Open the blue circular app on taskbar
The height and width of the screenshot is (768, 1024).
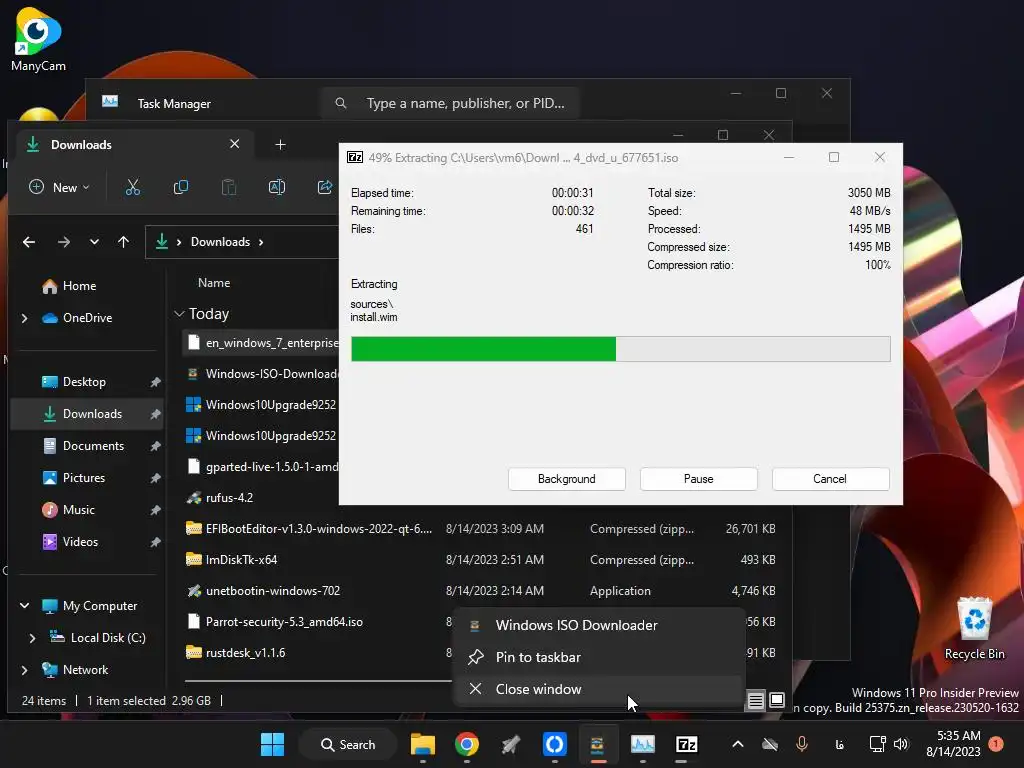pyautogui.click(x=554, y=744)
